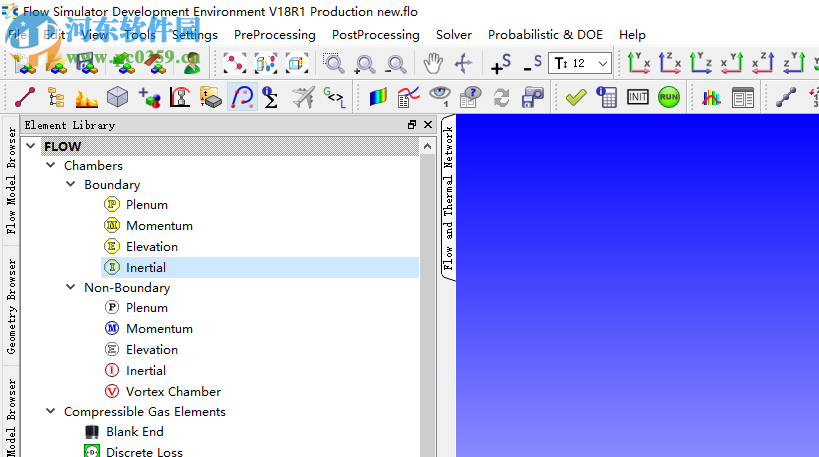819x457 pixels.
Task: Click the green RUN button
Action: [669, 97]
